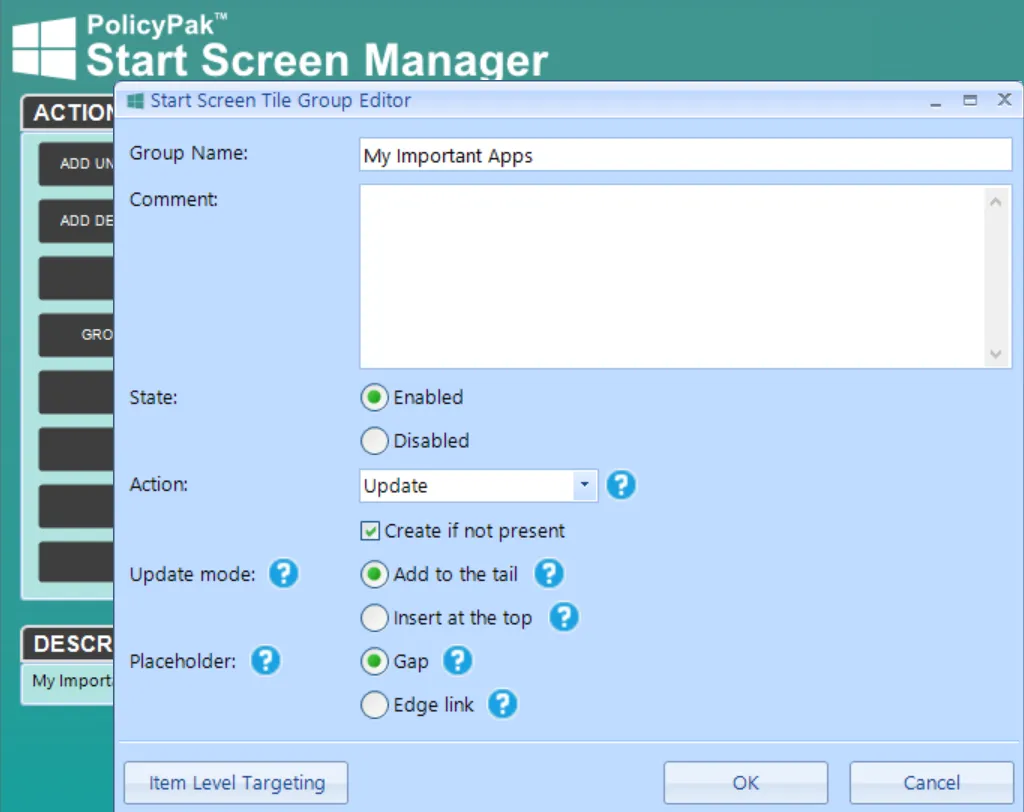Screen dimensions: 1024x812
Task: Select the Disabled state radio button
Action: pyautogui.click(x=374, y=440)
